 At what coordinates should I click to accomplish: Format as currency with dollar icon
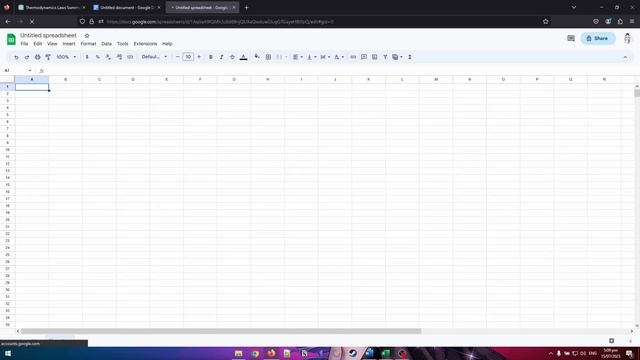(x=87, y=57)
